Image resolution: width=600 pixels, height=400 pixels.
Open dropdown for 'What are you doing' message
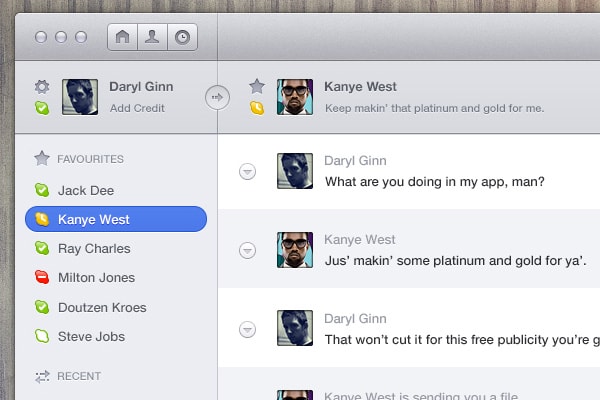pos(247,171)
